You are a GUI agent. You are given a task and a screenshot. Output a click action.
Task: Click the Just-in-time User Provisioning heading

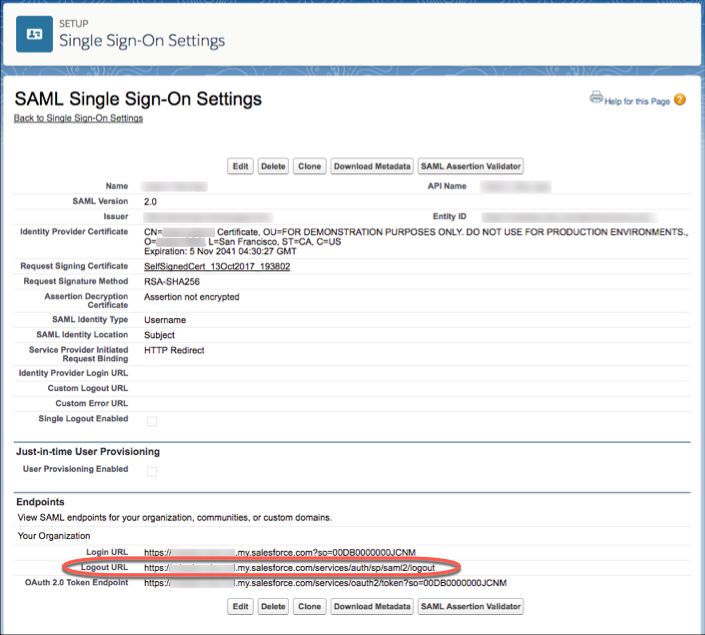click(x=88, y=452)
